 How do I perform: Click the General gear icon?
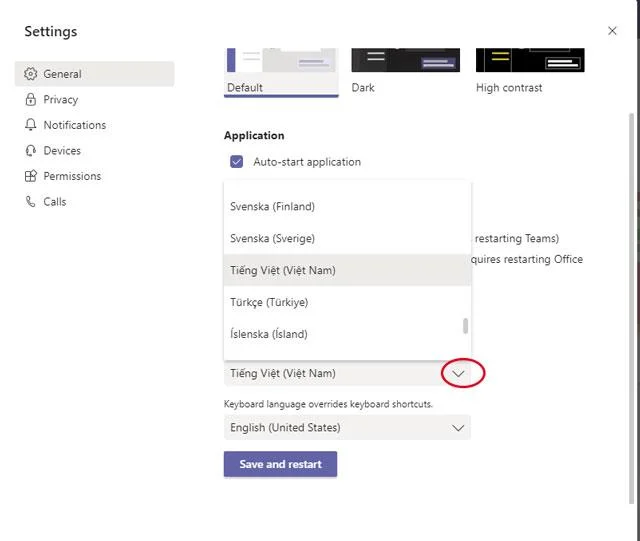pyautogui.click(x=31, y=74)
